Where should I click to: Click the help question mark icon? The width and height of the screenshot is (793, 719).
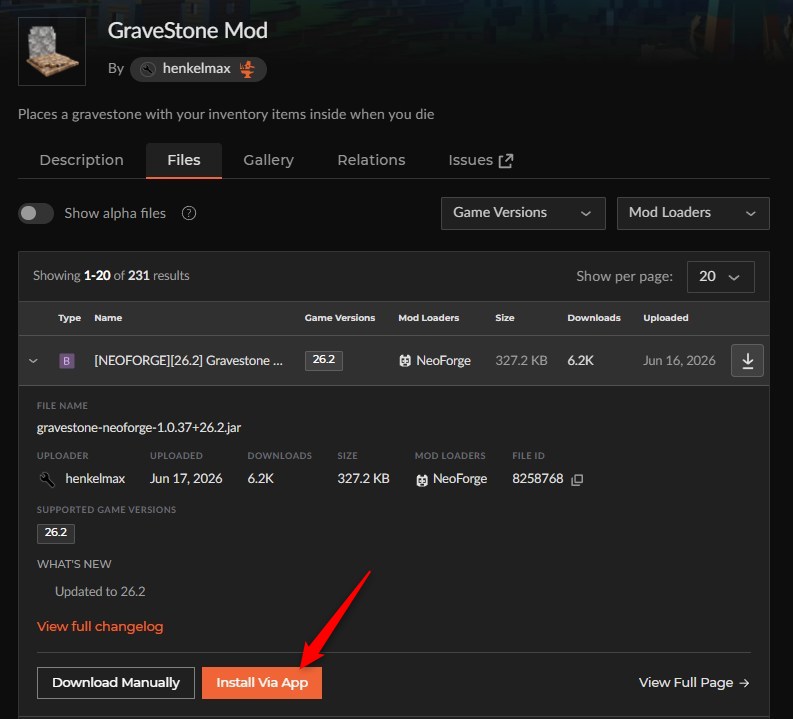click(x=189, y=213)
